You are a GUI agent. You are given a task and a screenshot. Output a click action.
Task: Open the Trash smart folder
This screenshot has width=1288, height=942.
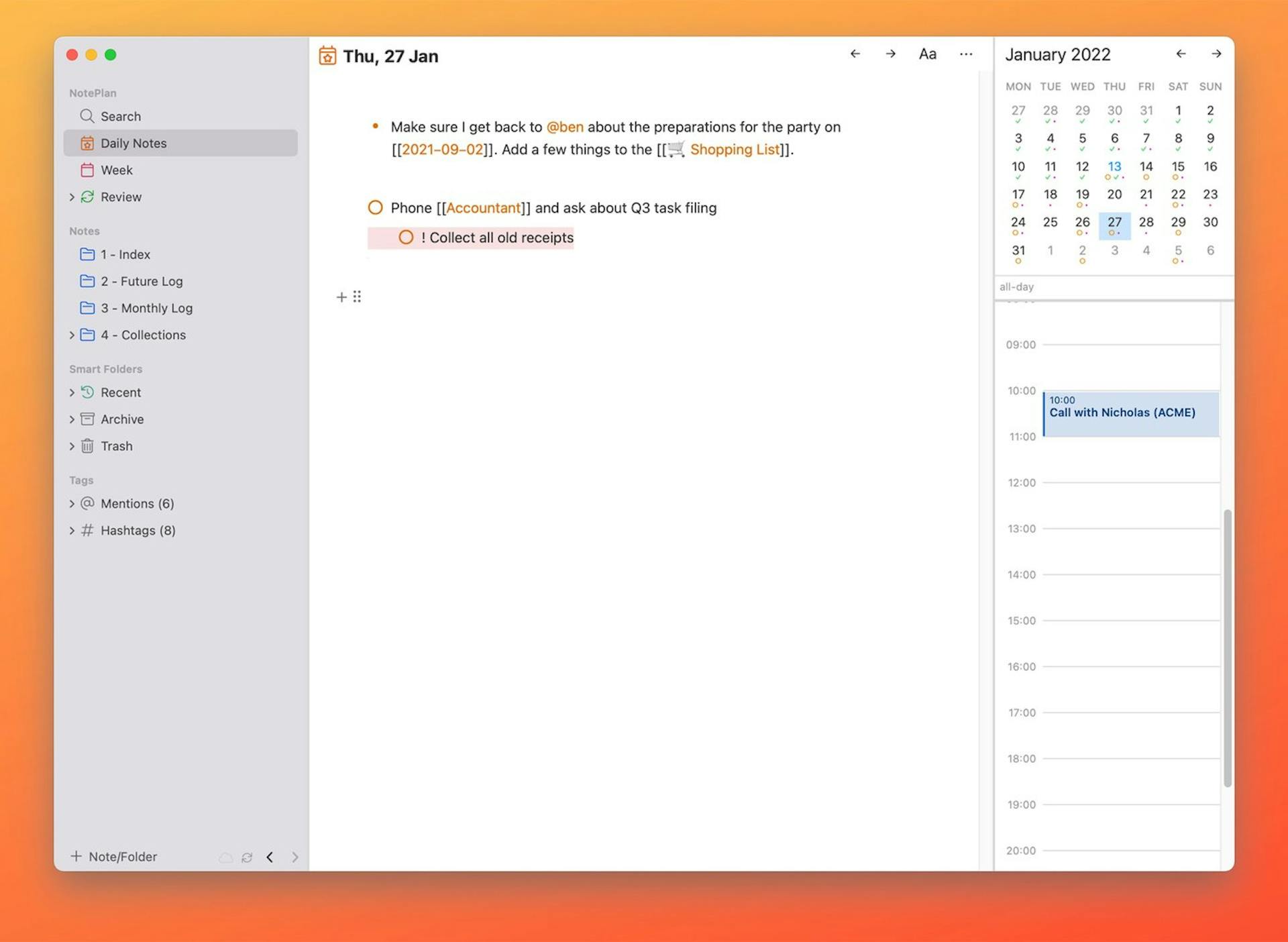pos(116,446)
